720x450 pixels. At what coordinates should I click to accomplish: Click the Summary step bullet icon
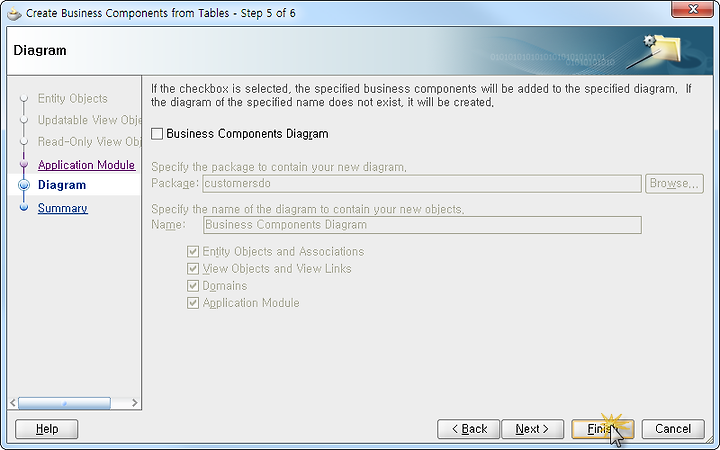point(24,208)
